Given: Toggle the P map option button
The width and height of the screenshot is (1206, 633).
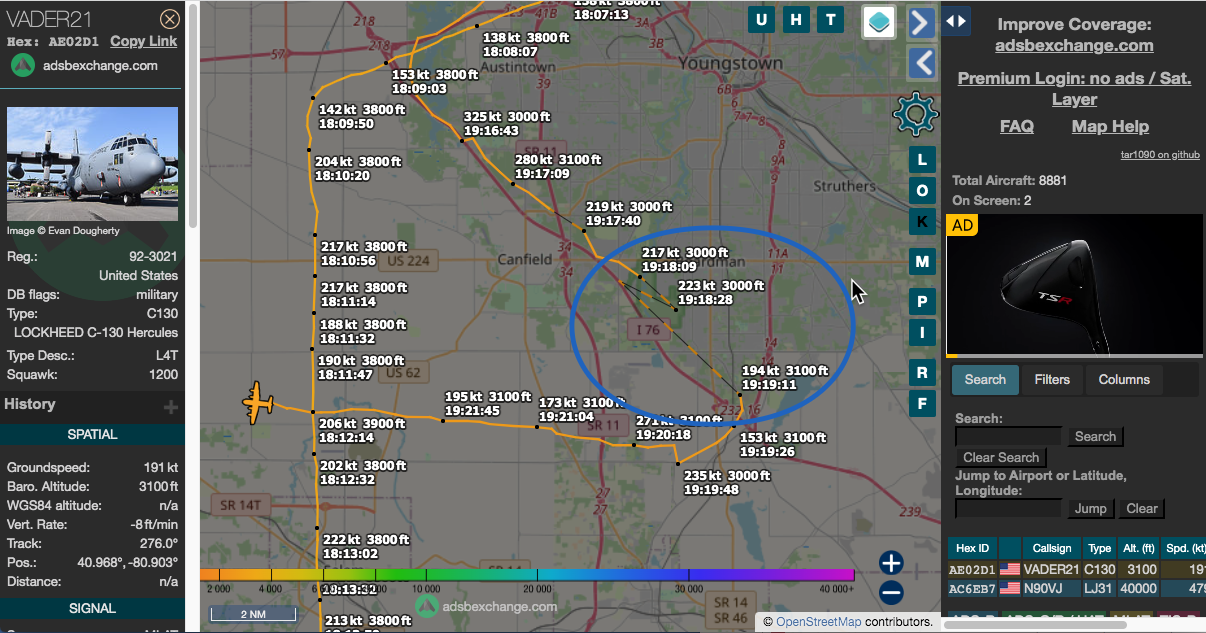Looking at the screenshot, I should 922,301.
